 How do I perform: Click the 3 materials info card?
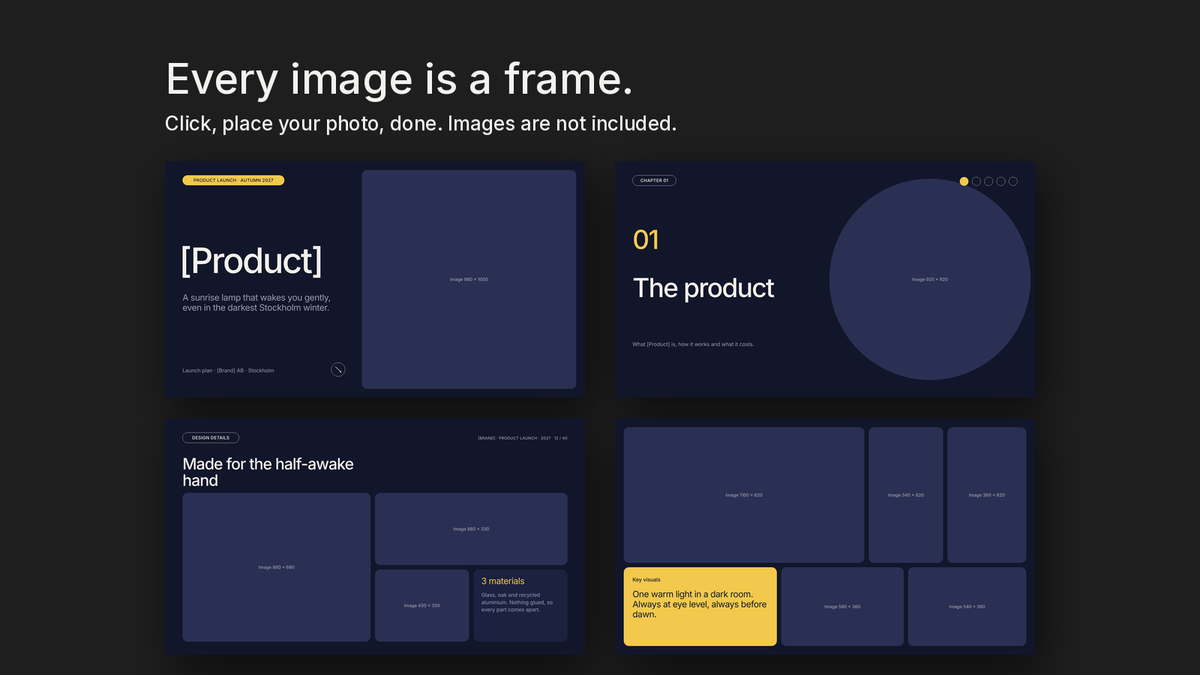coord(520,605)
